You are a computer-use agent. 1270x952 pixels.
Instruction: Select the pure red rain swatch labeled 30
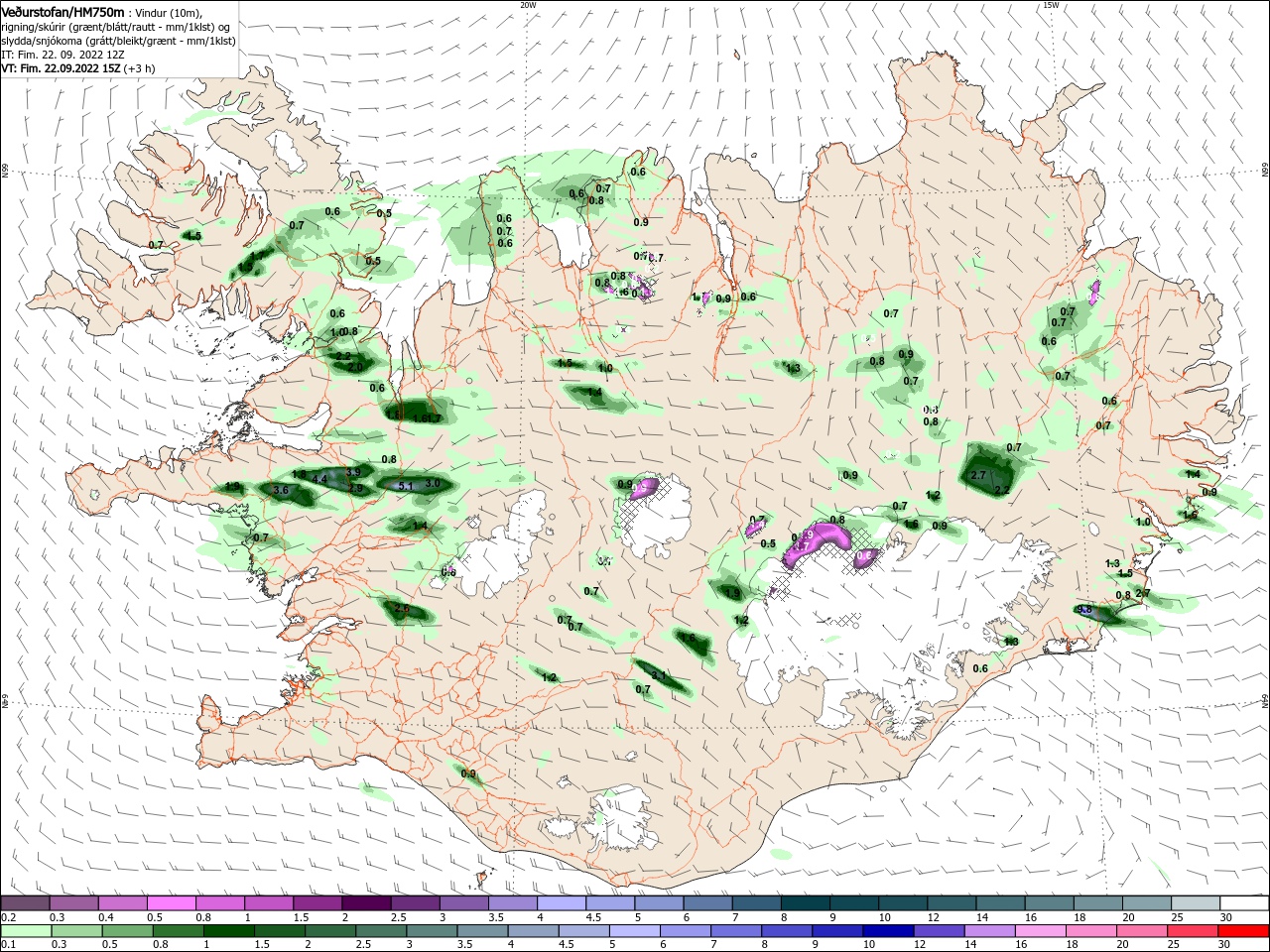[1242, 931]
